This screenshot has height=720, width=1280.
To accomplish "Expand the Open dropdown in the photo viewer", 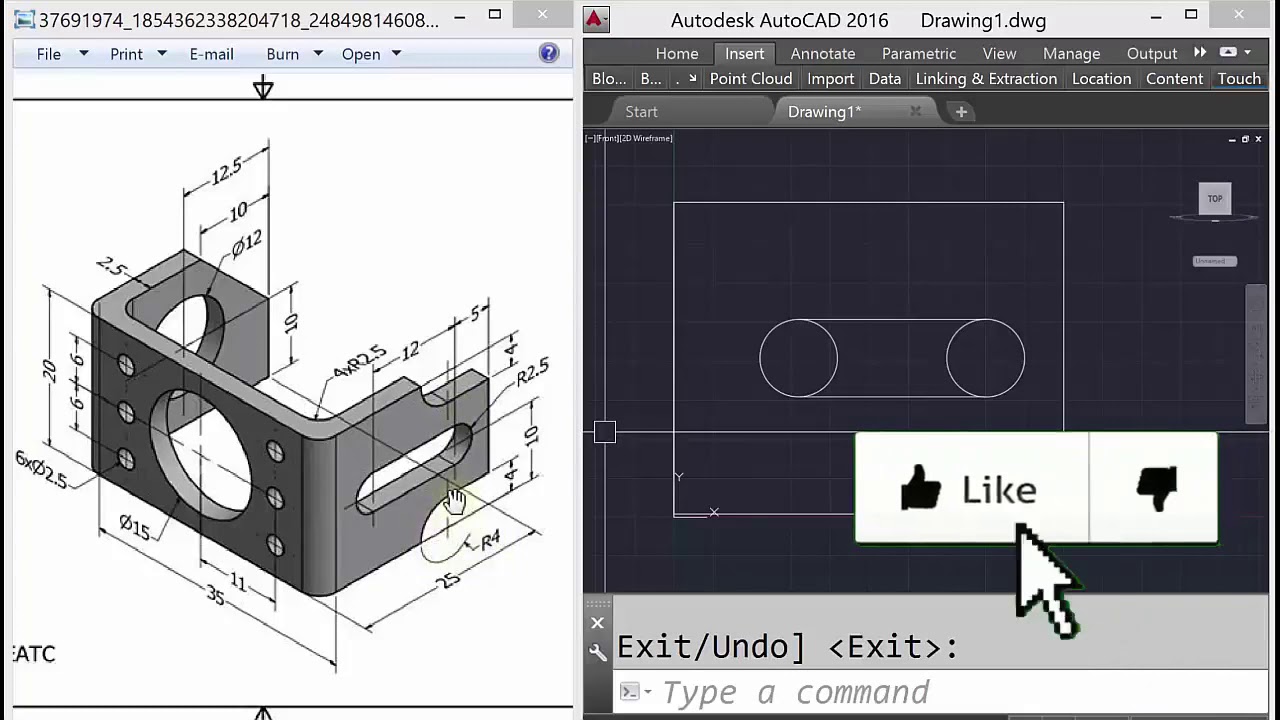I will click(396, 54).
